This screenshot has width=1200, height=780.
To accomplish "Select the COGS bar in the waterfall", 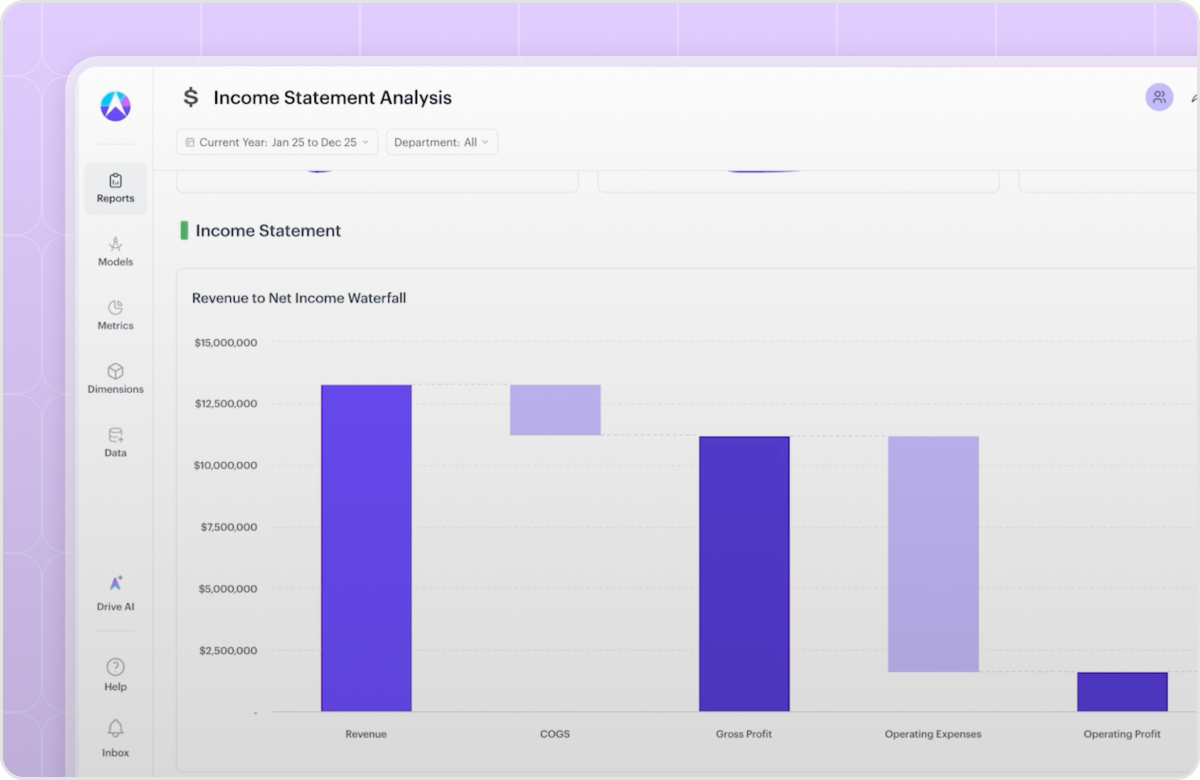I will coord(555,410).
